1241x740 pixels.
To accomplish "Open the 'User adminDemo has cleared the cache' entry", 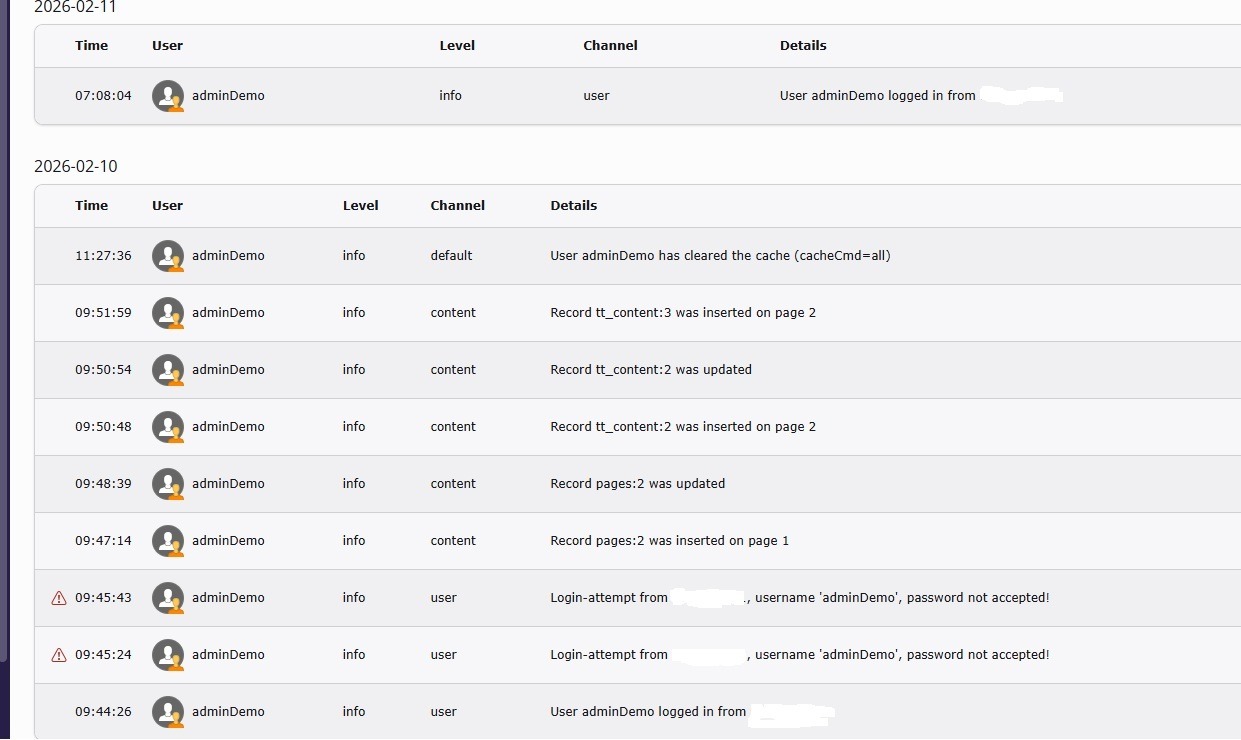I will 720,255.
